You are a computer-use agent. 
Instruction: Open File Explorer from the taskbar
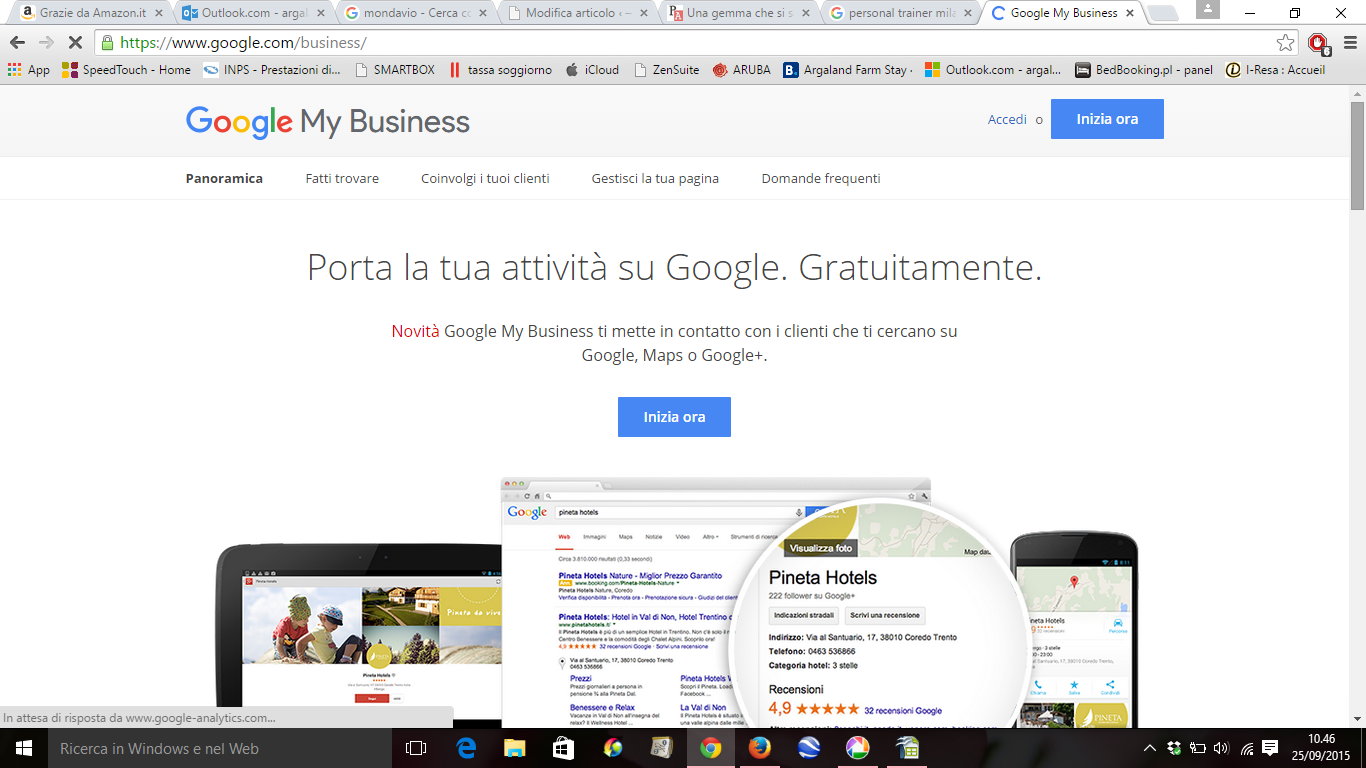click(x=514, y=748)
